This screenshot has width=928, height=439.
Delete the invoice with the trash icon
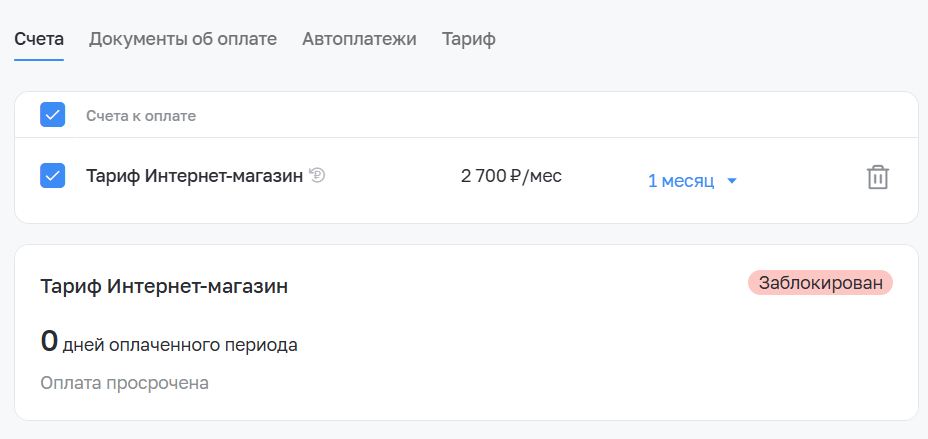(878, 177)
